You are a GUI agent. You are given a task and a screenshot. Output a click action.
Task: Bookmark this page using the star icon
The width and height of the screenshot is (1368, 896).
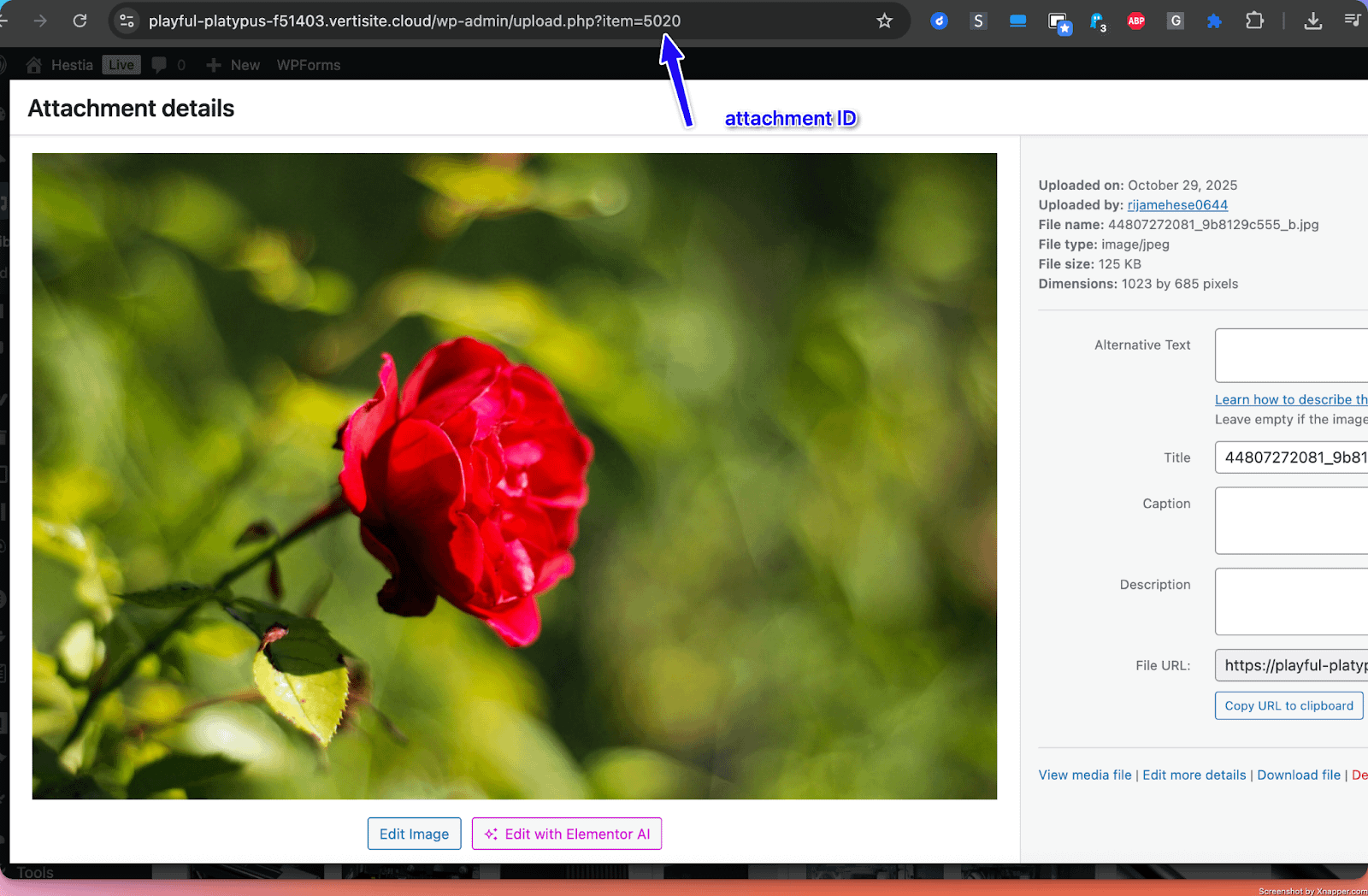884,21
